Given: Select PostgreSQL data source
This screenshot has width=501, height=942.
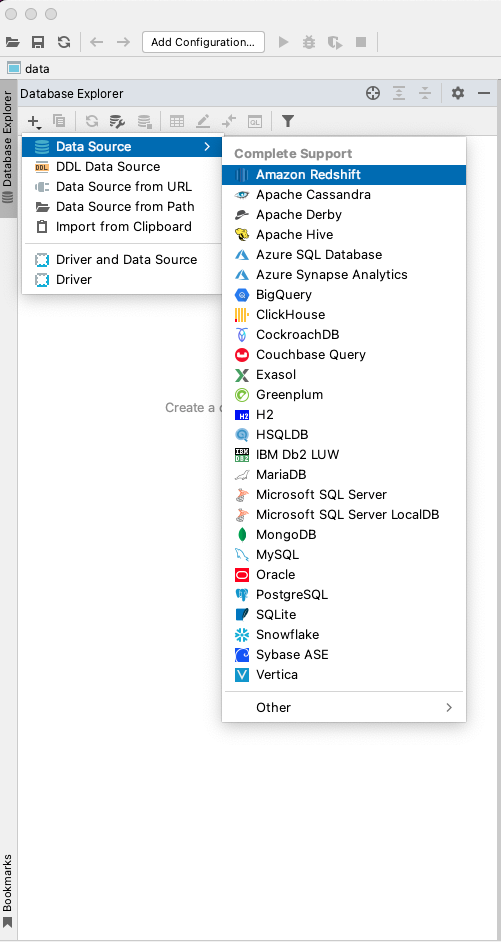Looking at the screenshot, I should point(344,595).
